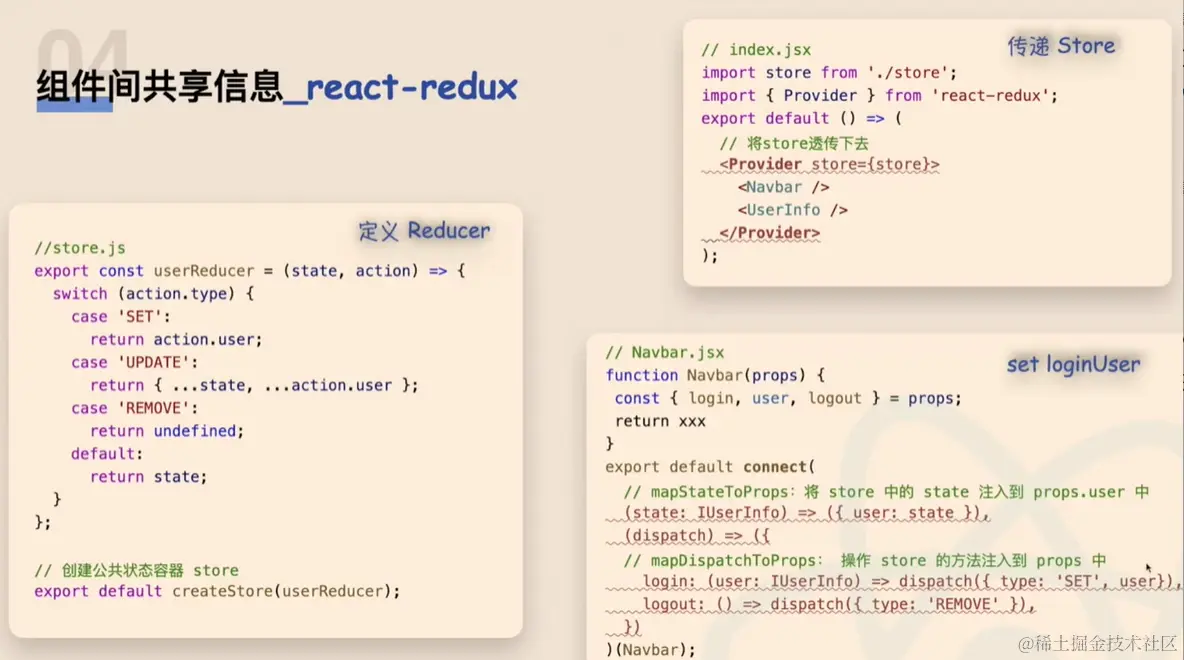The height and width of the screenshot is (660, 1184).
Task: Click the line import store from './store'
Action: click(829, 72)
